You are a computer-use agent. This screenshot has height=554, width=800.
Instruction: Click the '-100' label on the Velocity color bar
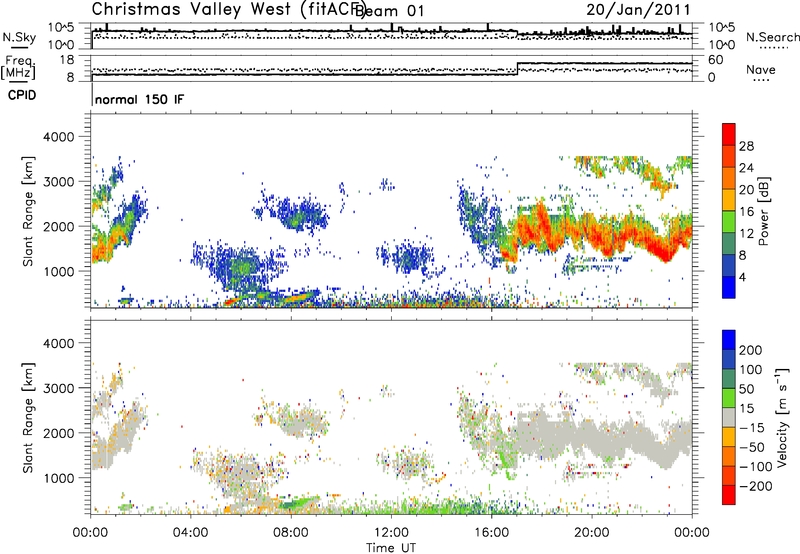[756, 466]
